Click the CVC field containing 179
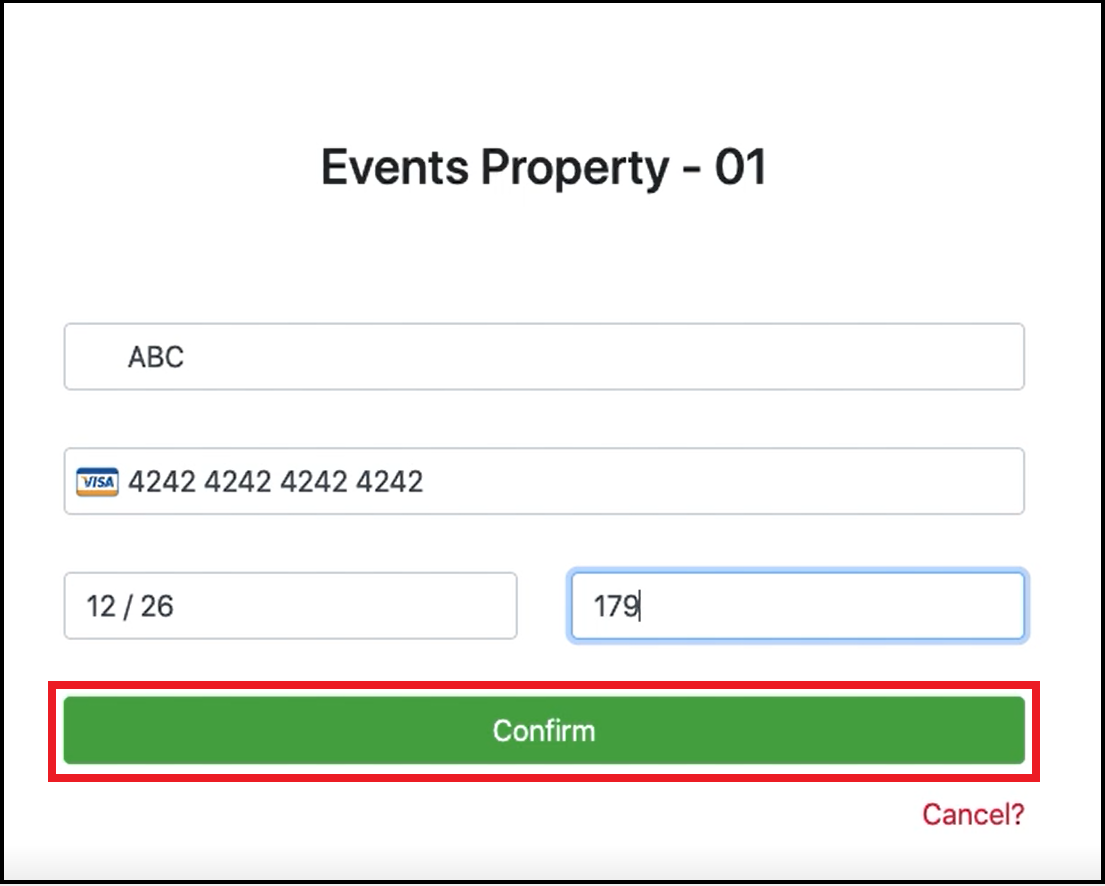This screenshot has width=1105, height=886. tap(796, 606)
